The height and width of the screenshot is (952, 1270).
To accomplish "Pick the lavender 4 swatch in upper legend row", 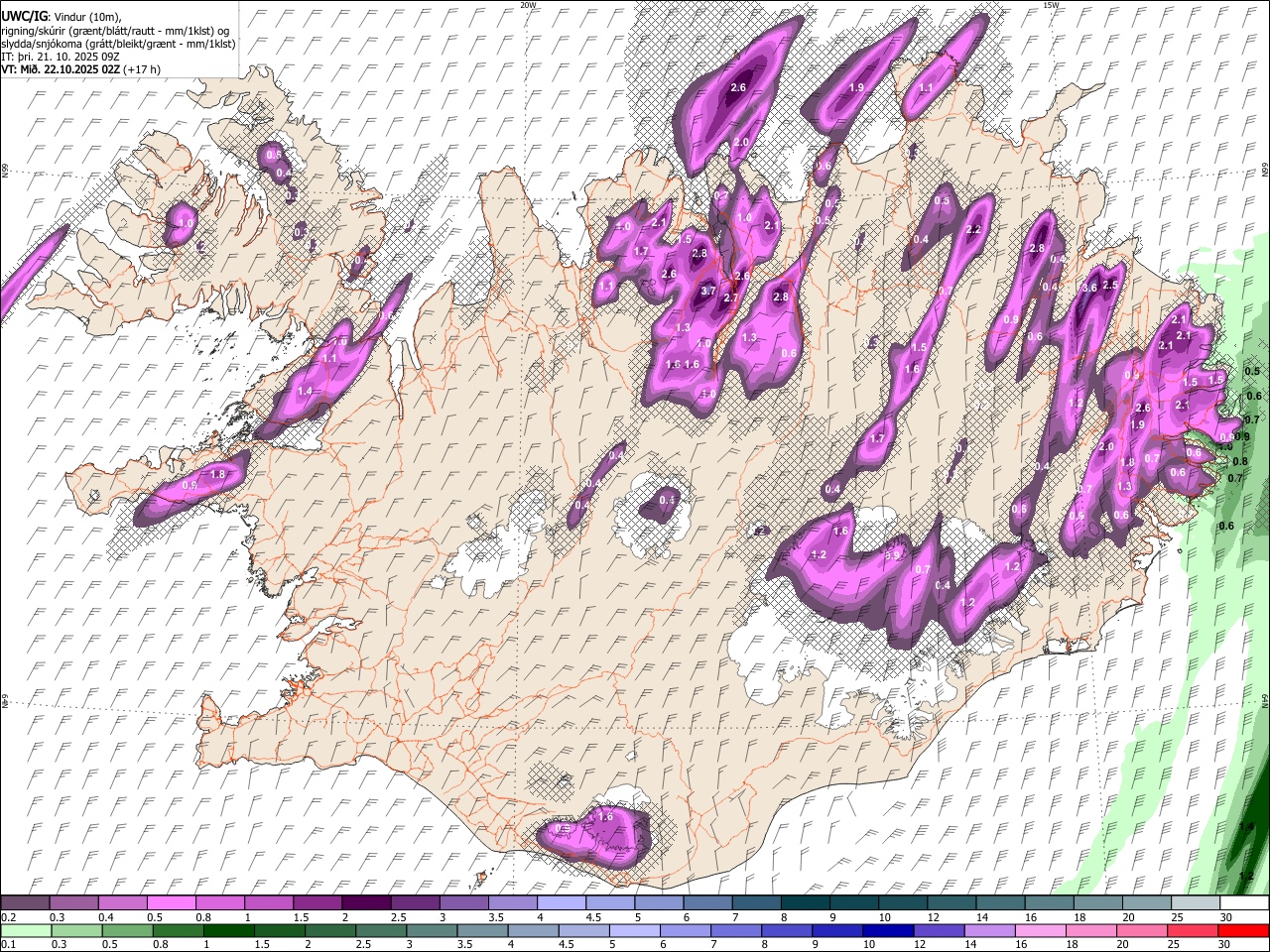I will tap(560, 903).
